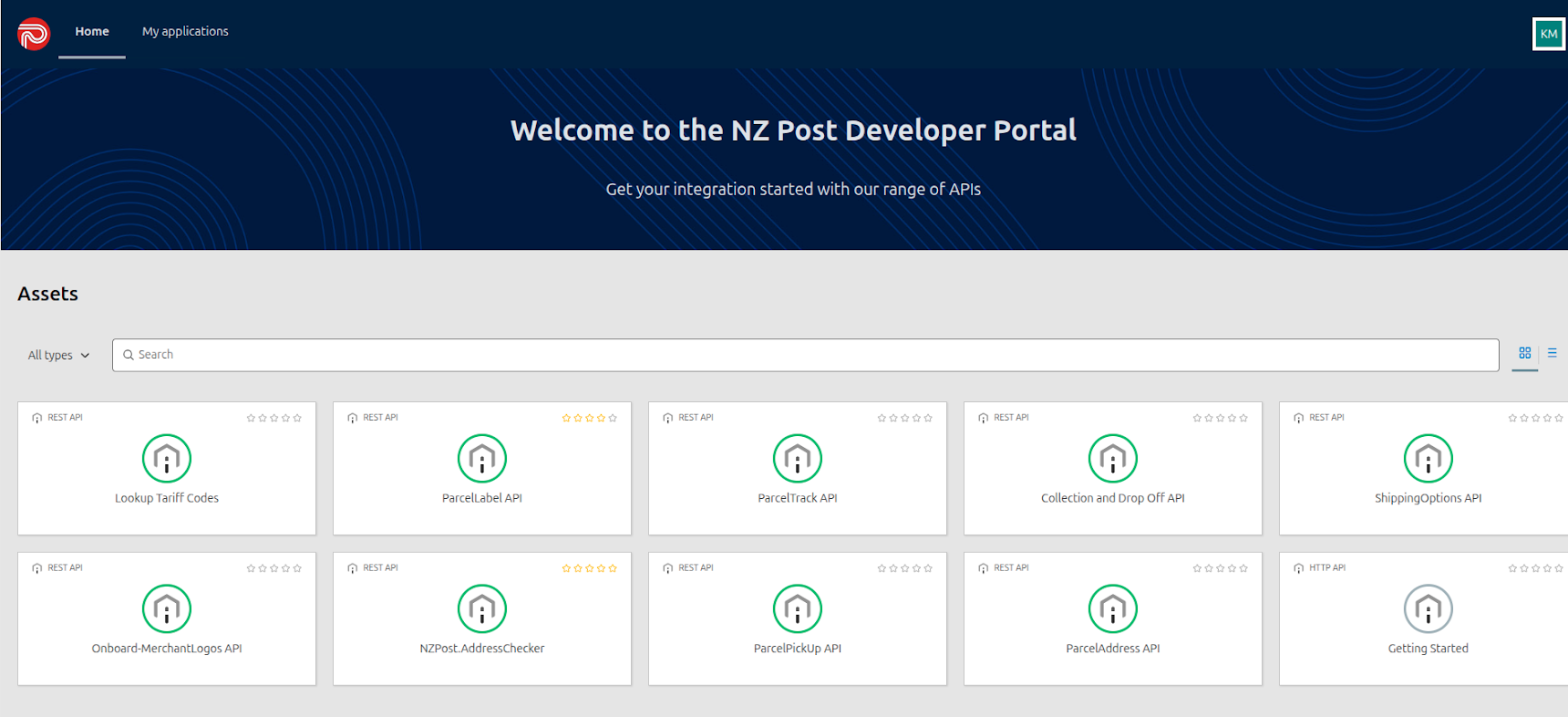Open the Home tab
Viewport: 1568px width, 717px height.
coord(92,31)
